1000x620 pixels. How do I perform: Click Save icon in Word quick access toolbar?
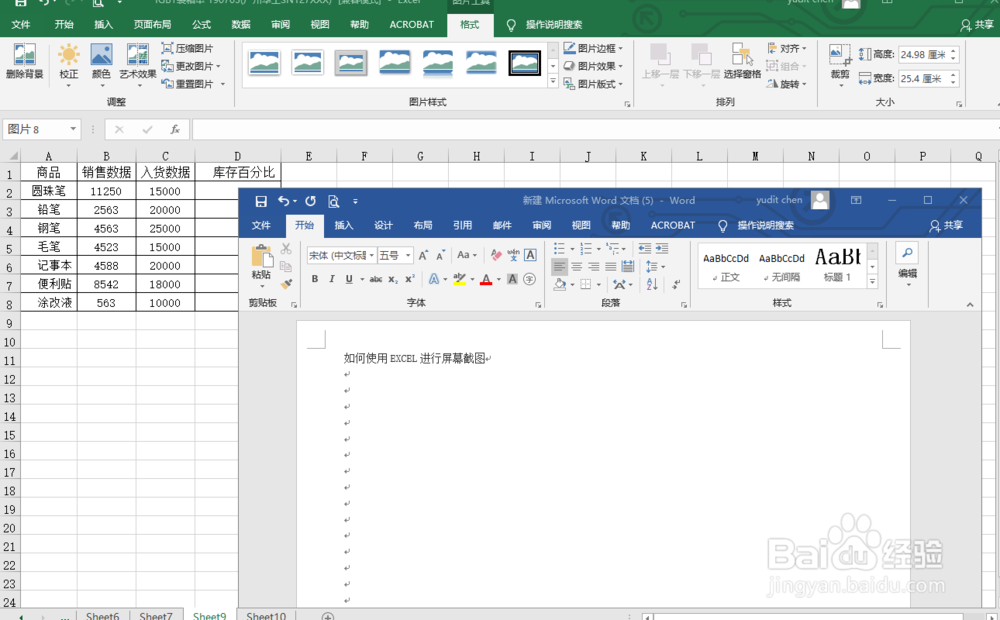(261, 201)
